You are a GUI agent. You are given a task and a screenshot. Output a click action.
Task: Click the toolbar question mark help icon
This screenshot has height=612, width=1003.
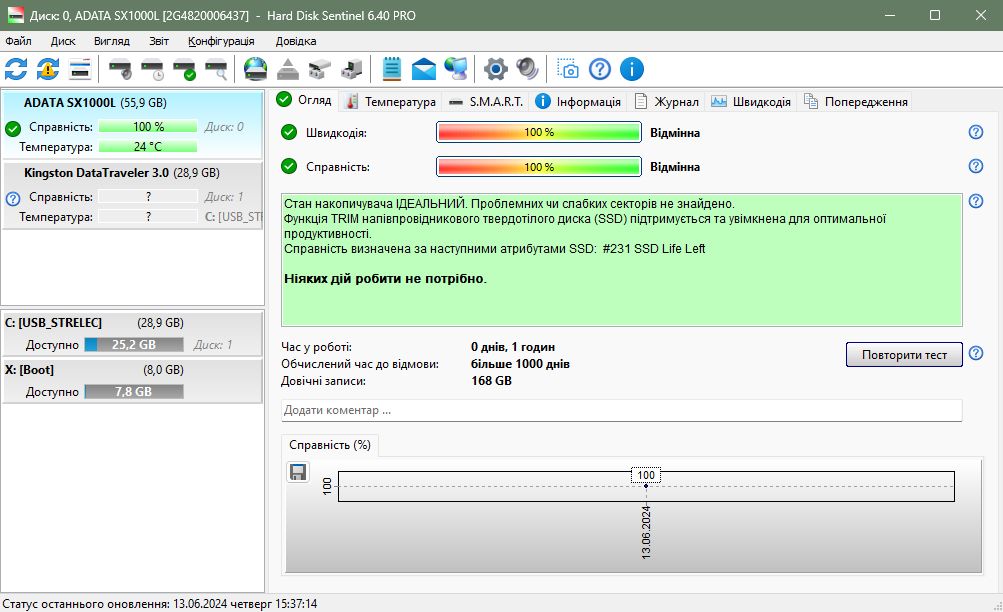[x=600, y=69]
